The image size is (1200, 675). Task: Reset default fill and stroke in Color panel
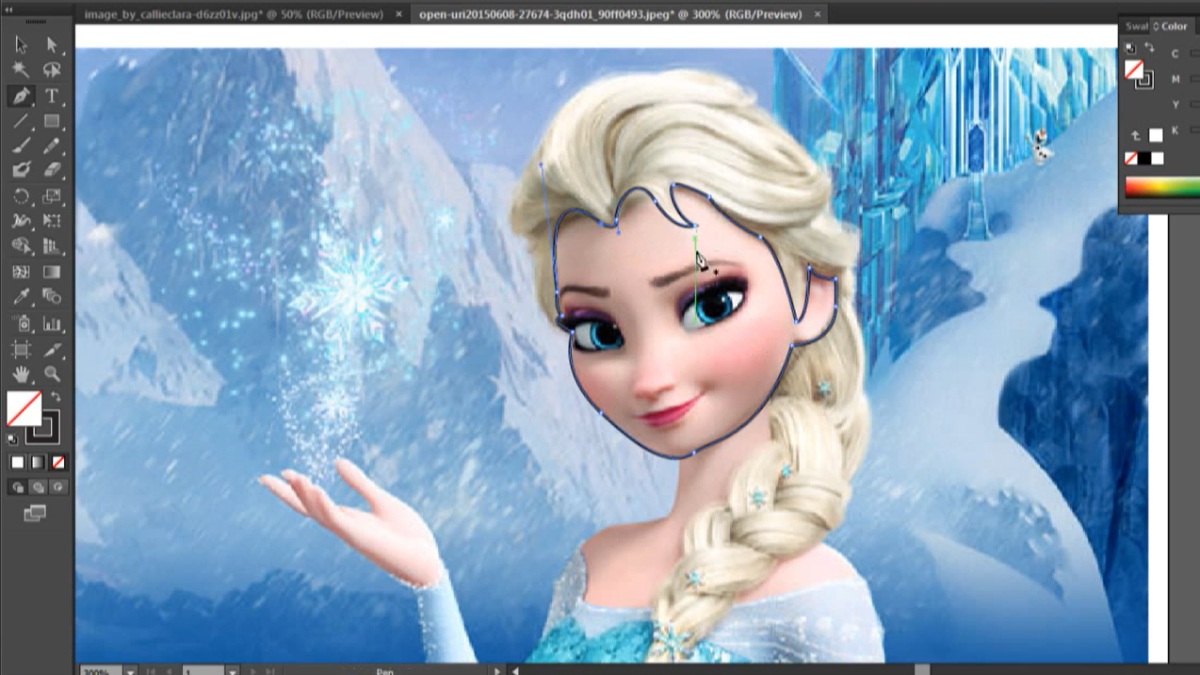1130,48
